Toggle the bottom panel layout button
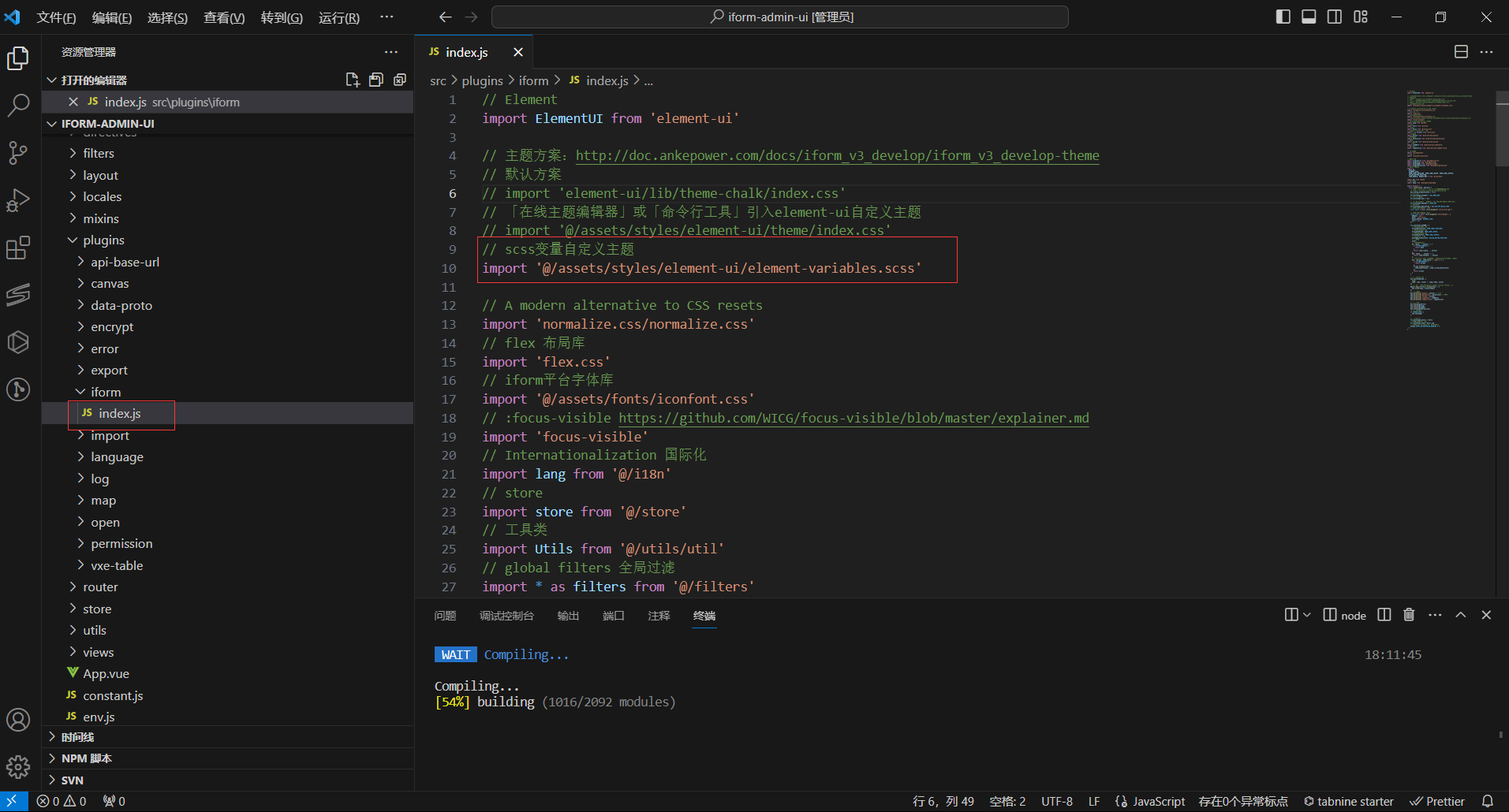 [1309, 17]
